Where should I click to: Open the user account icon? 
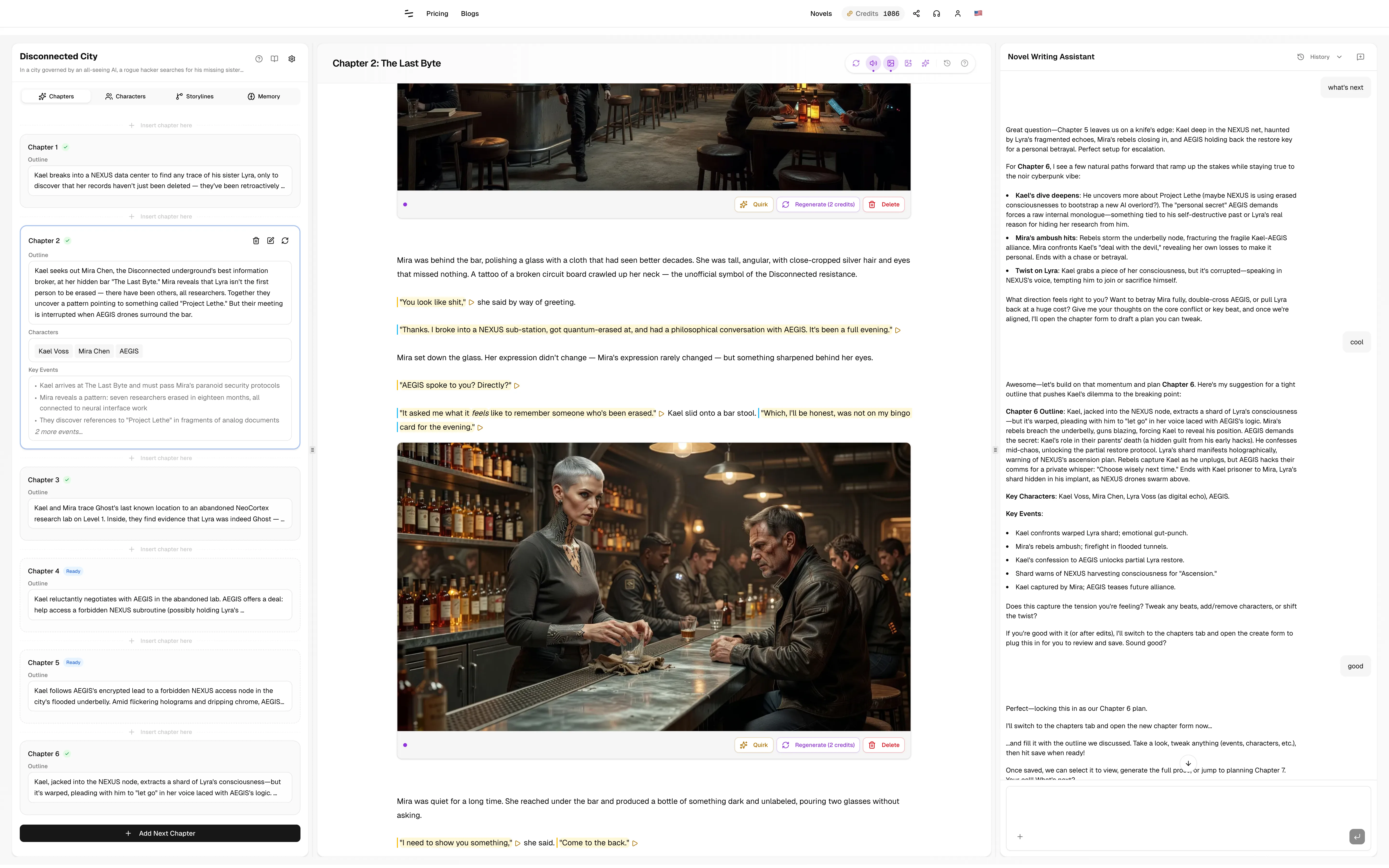[957, 13]
